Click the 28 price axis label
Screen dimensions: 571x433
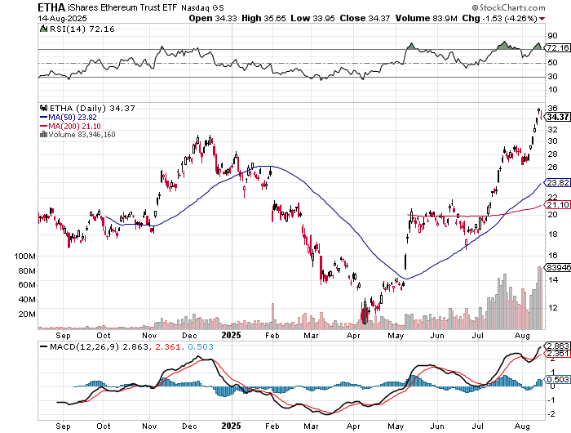(552, 154)
